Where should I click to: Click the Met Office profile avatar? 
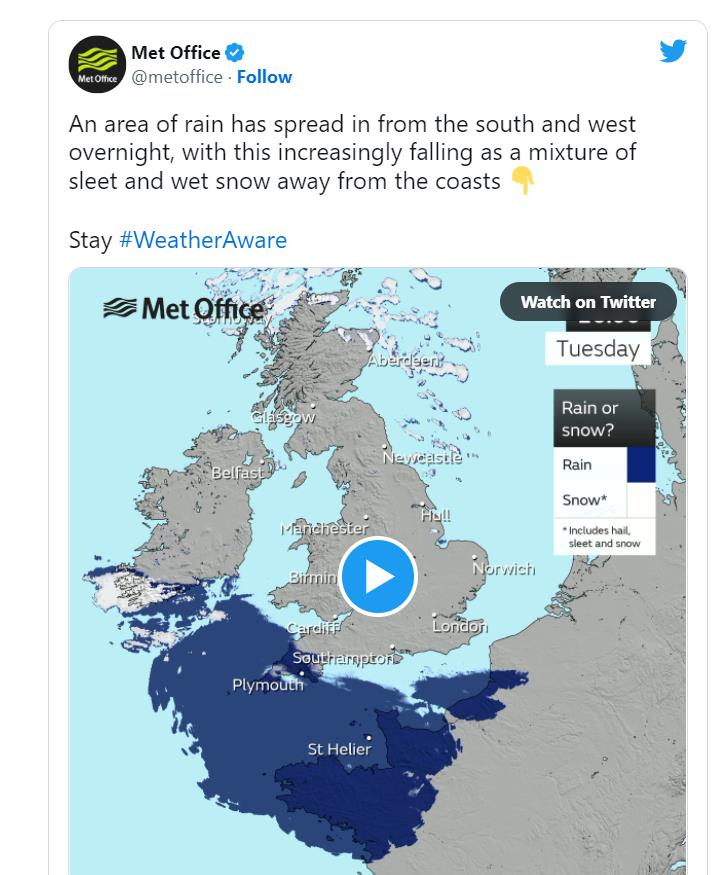coord(97,64)
